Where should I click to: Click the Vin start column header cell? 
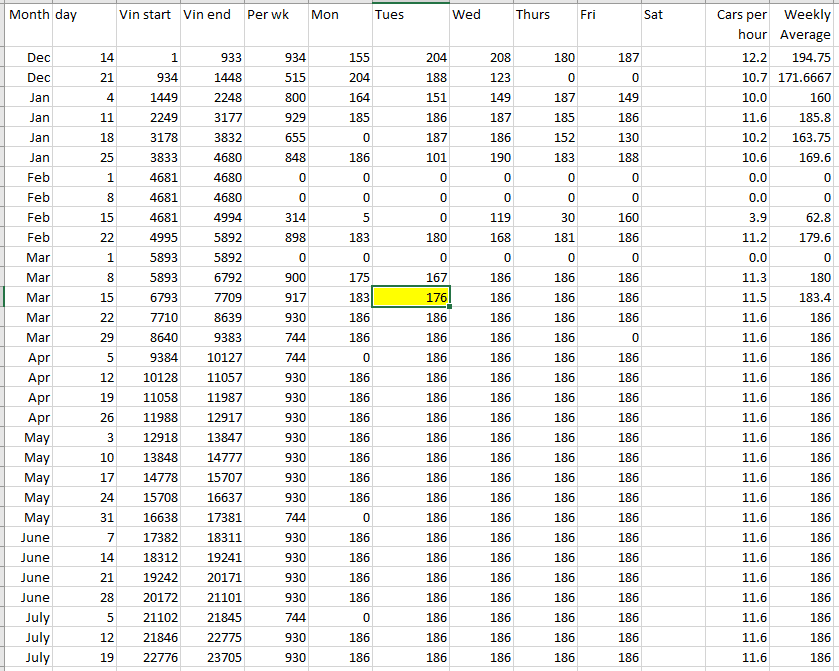coord(147,16)
